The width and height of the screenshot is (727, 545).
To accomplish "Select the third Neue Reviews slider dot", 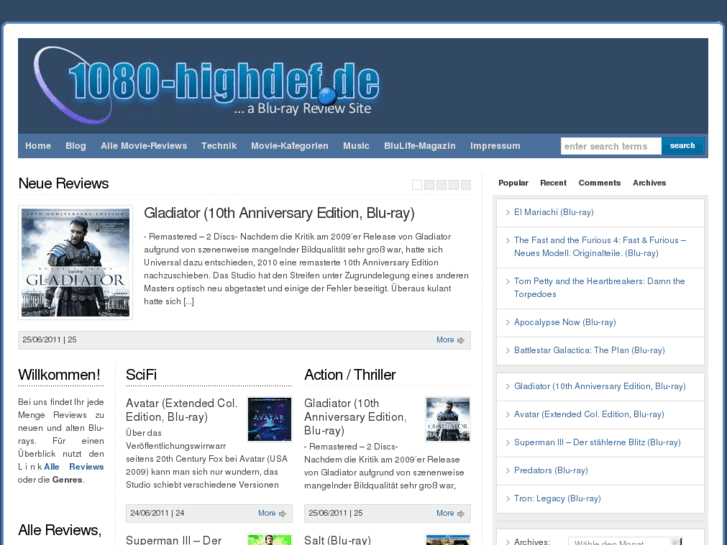I will pyautogui.click(x=441, y=185).
